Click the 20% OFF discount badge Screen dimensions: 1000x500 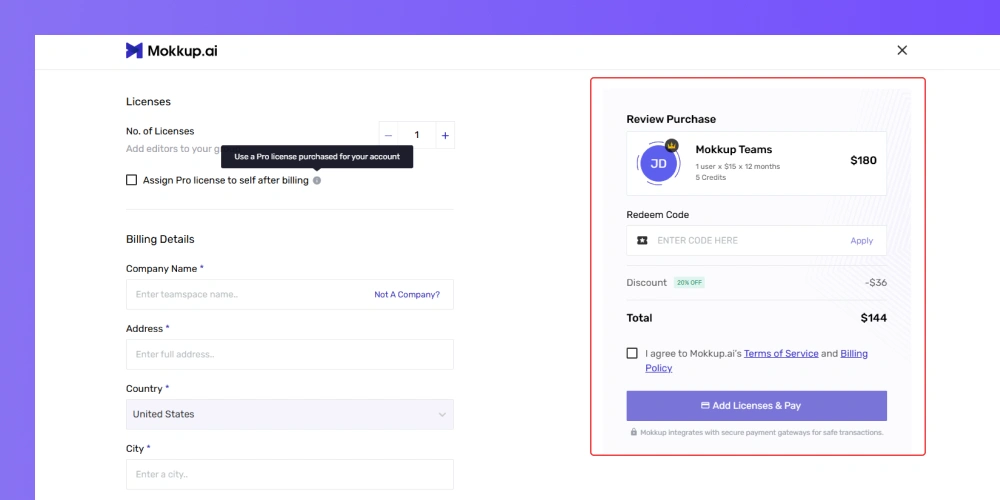689,283
